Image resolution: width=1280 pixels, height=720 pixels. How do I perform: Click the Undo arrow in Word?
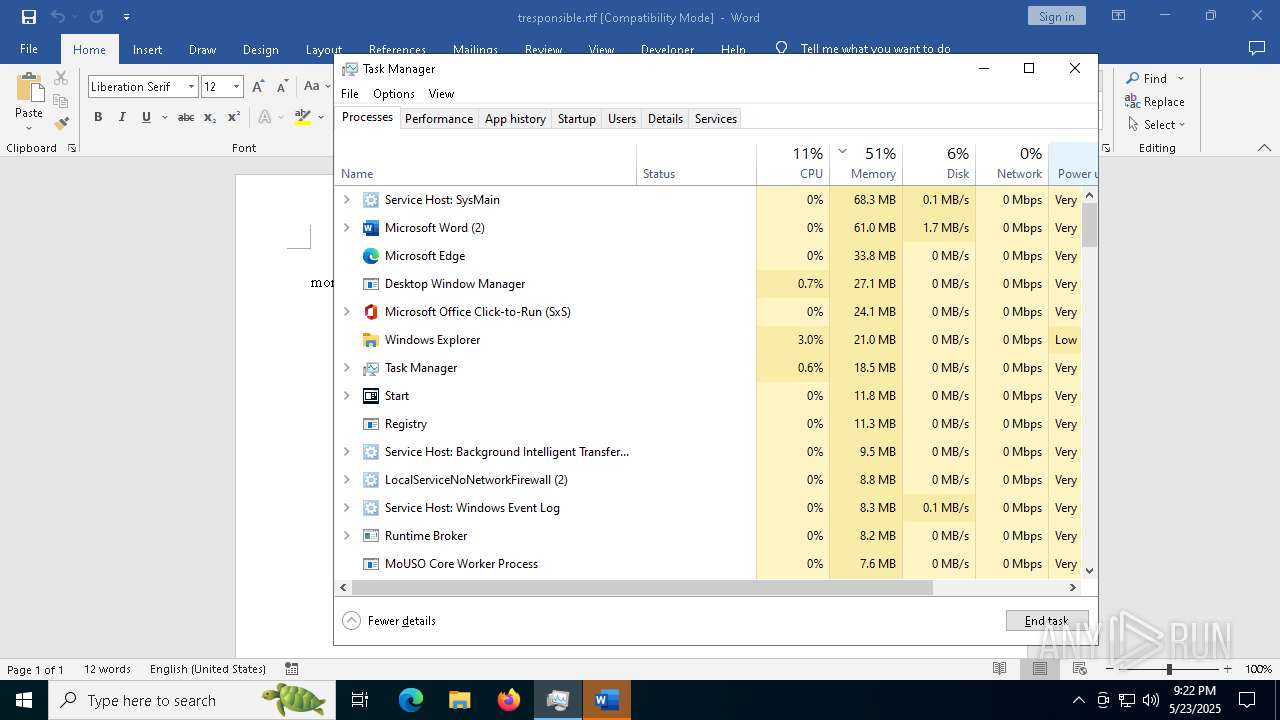click(x=57, y=17)
